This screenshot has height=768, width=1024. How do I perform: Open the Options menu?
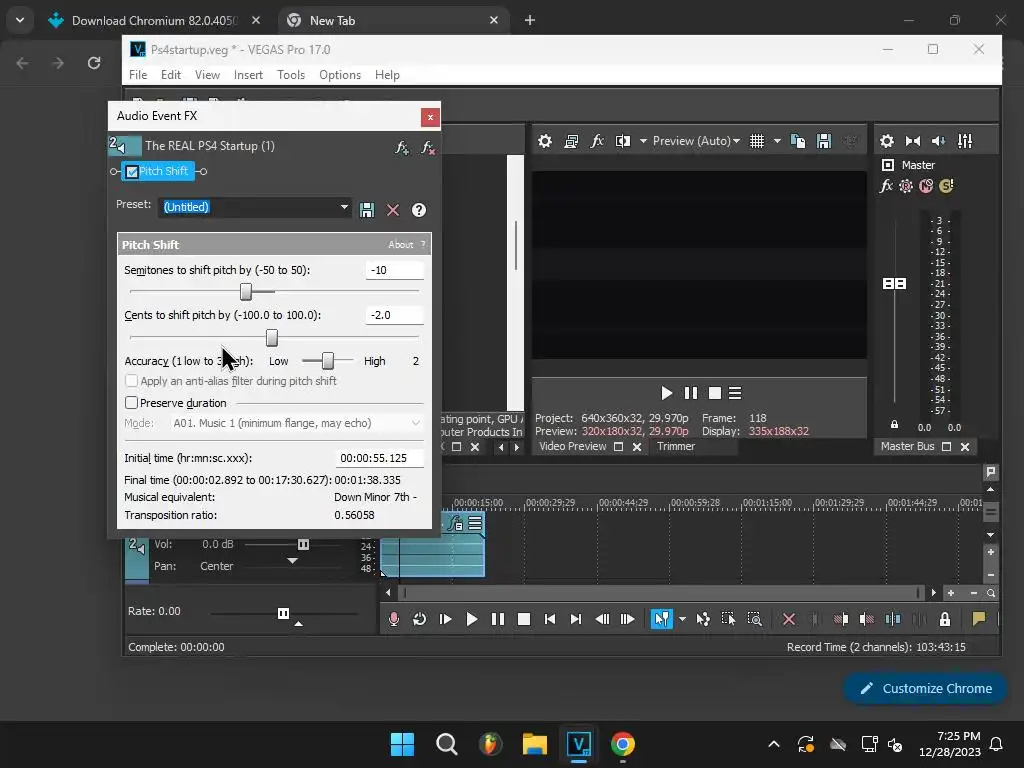click(x=340, y=75)
